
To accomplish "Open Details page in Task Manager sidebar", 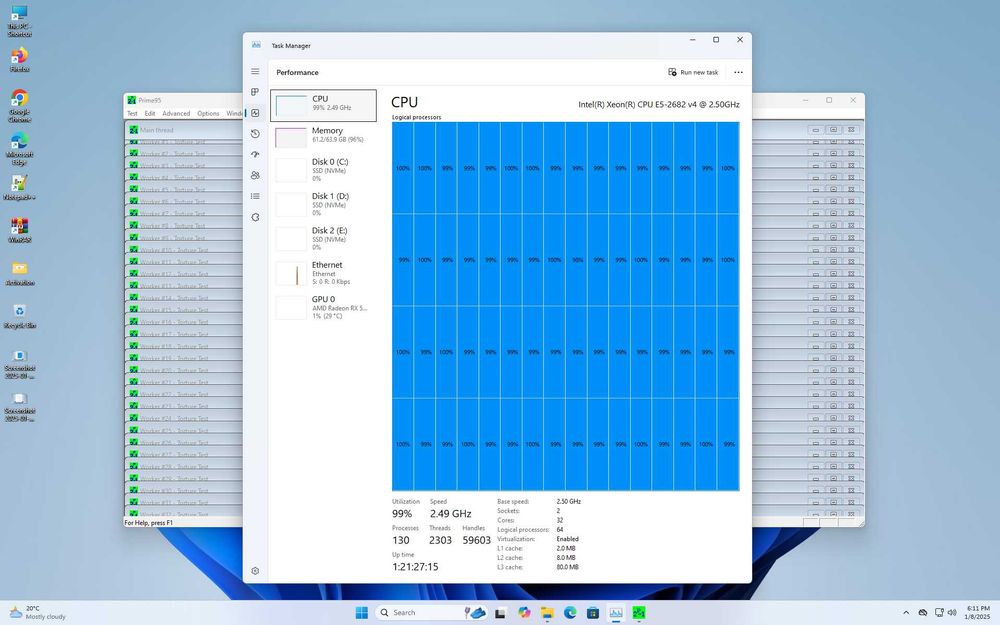I will (x=255, y=196).
